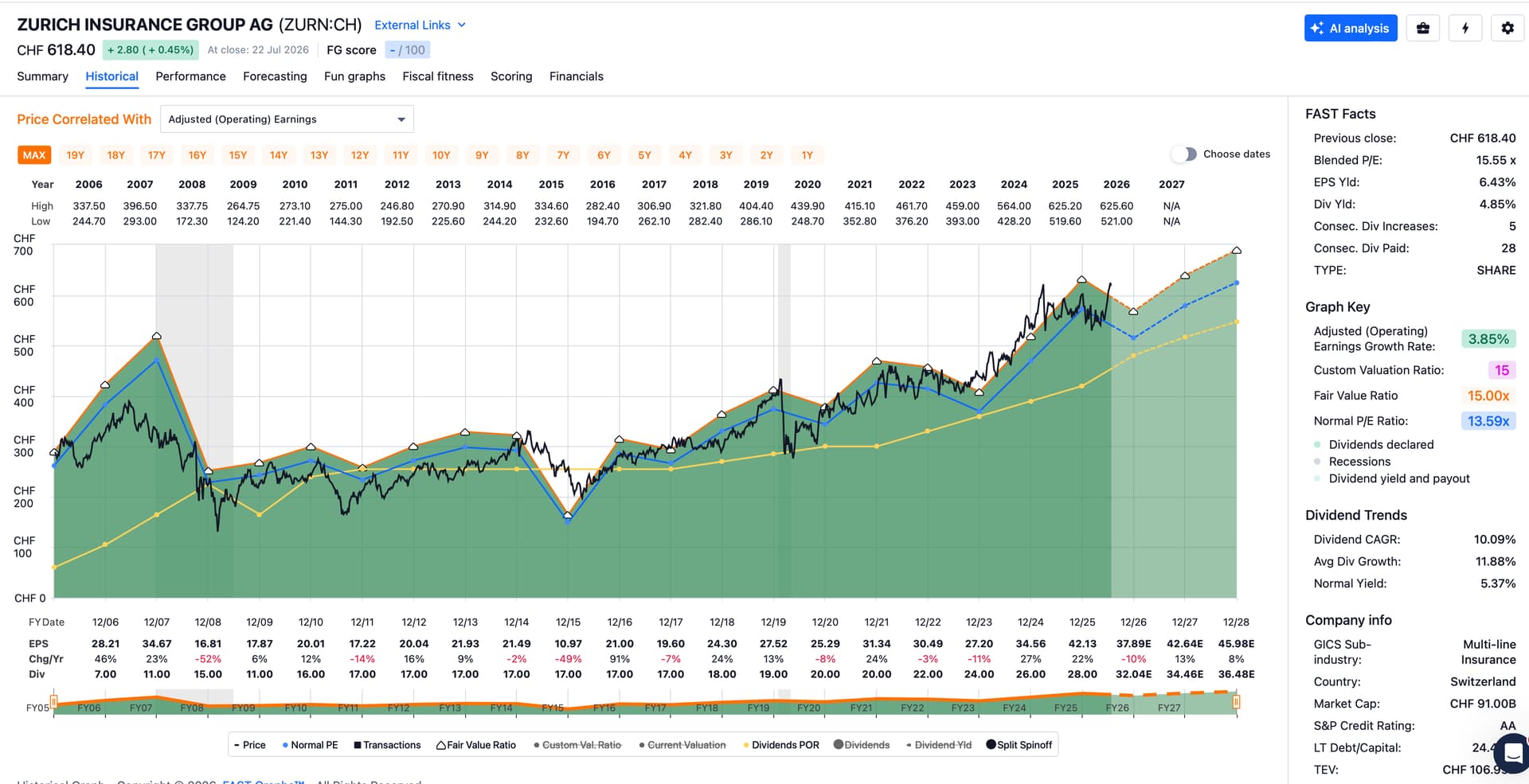Viewport: 1529px width, 784px height.
Task: Set chart range to 5Y
Action: 645,155
